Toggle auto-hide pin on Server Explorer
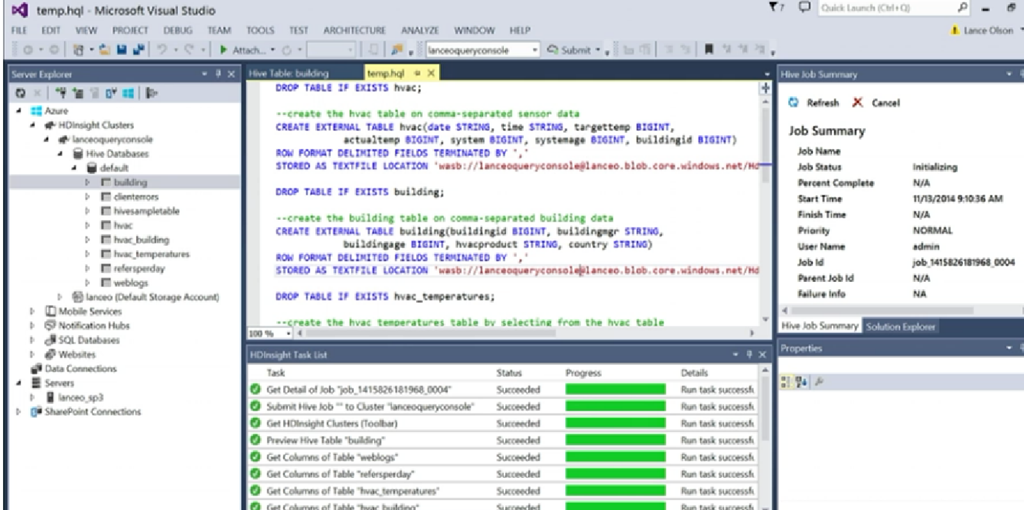Viewport: 1024px width, 510px height. point(220,74)
